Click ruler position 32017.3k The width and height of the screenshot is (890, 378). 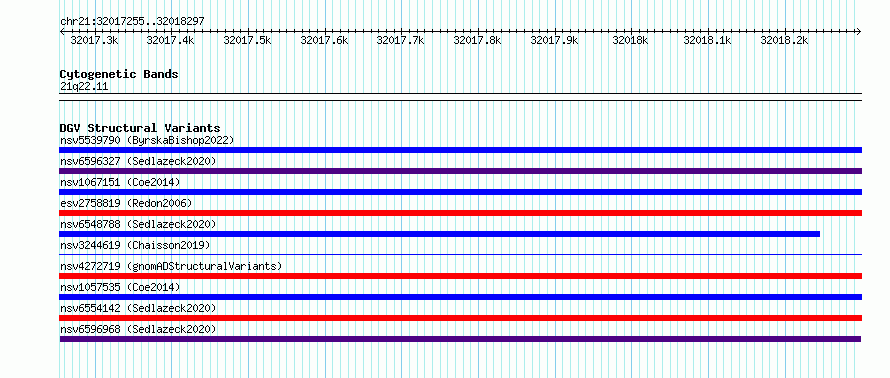tap(94, 40)
